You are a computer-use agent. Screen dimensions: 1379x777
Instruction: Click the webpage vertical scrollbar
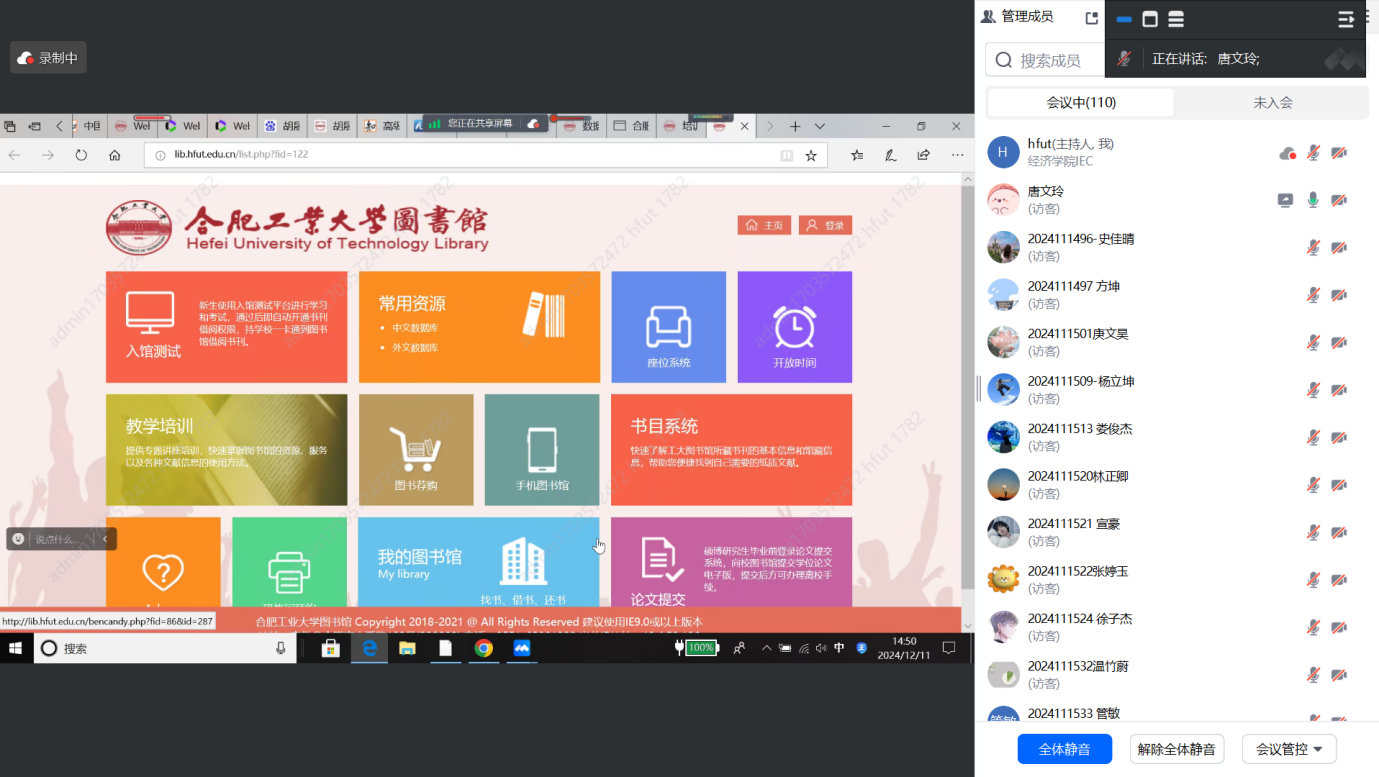click(x=967, y=400)
